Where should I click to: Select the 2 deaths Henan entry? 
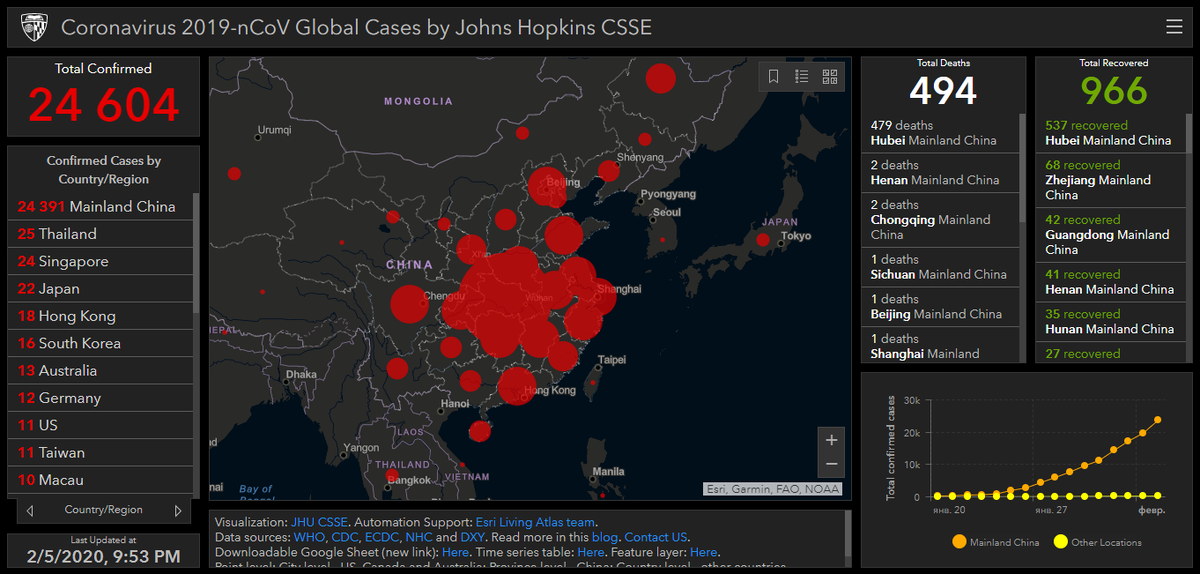coord(940,172)
